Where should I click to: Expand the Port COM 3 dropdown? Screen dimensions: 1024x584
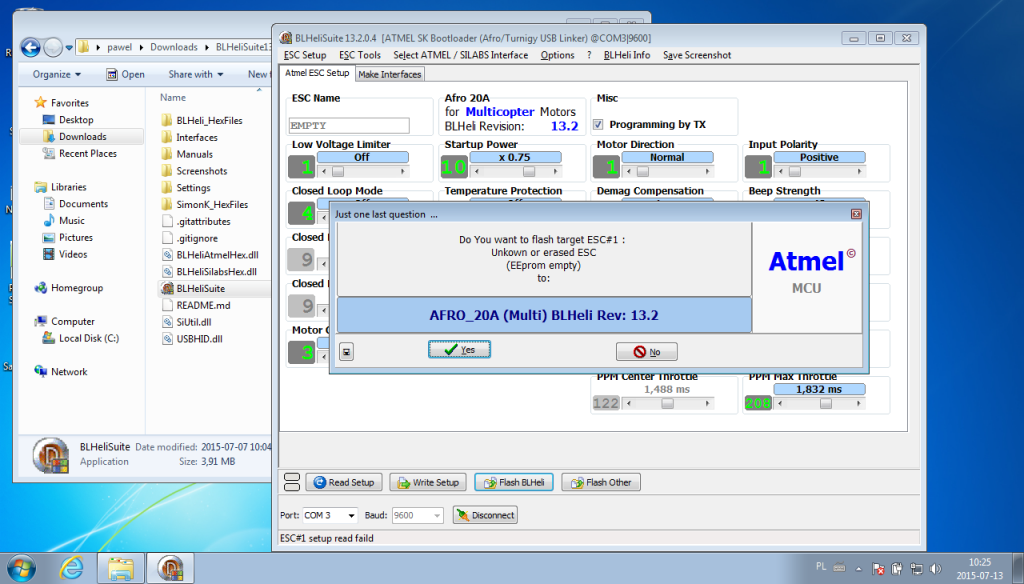pos(351,515)
